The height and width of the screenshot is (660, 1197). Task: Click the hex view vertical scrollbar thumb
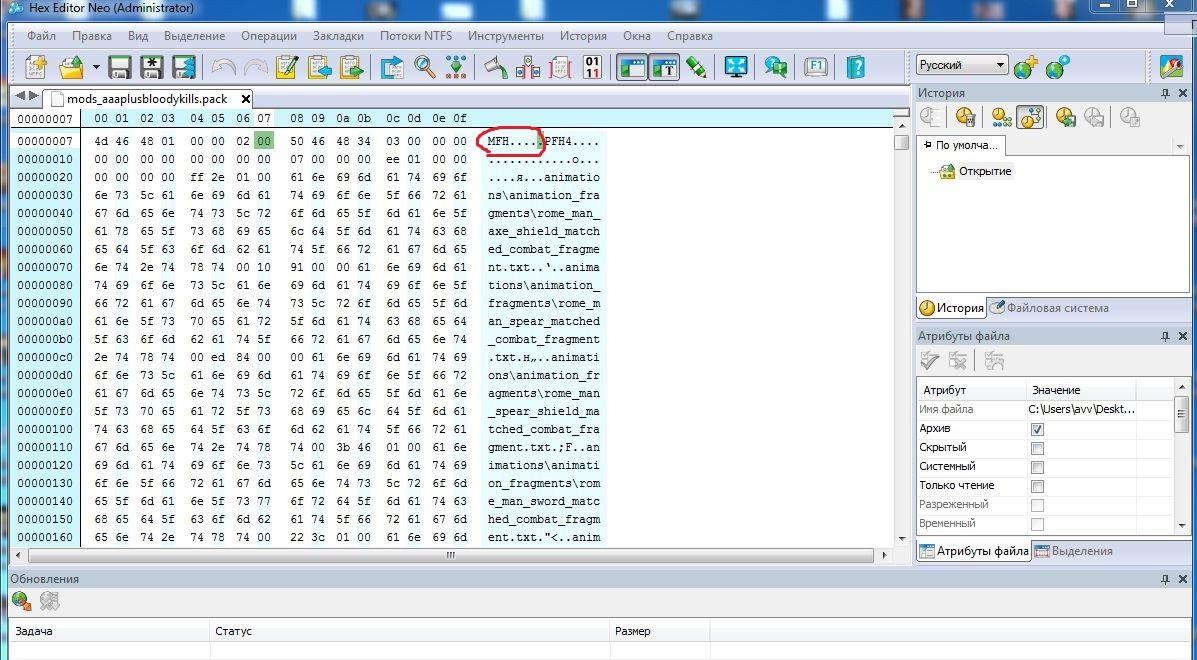[x=901, y=142]
